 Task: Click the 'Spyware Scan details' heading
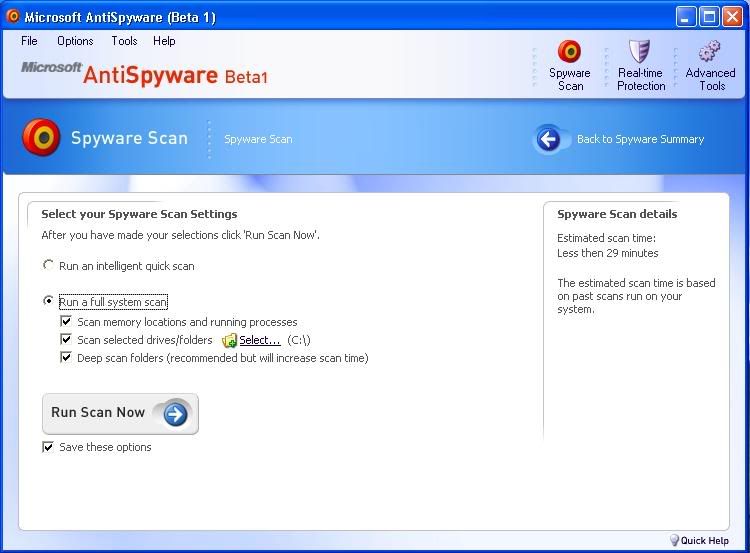tap(617, 214)
